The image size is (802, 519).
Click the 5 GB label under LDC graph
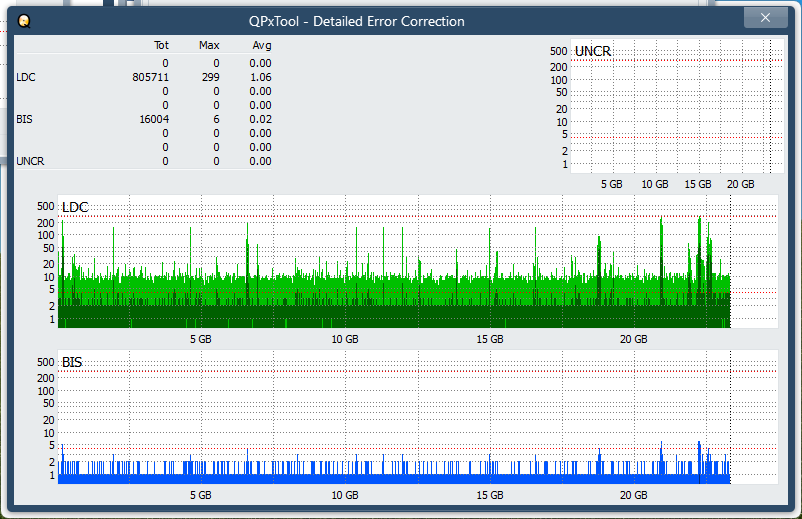tap(200, 339)
